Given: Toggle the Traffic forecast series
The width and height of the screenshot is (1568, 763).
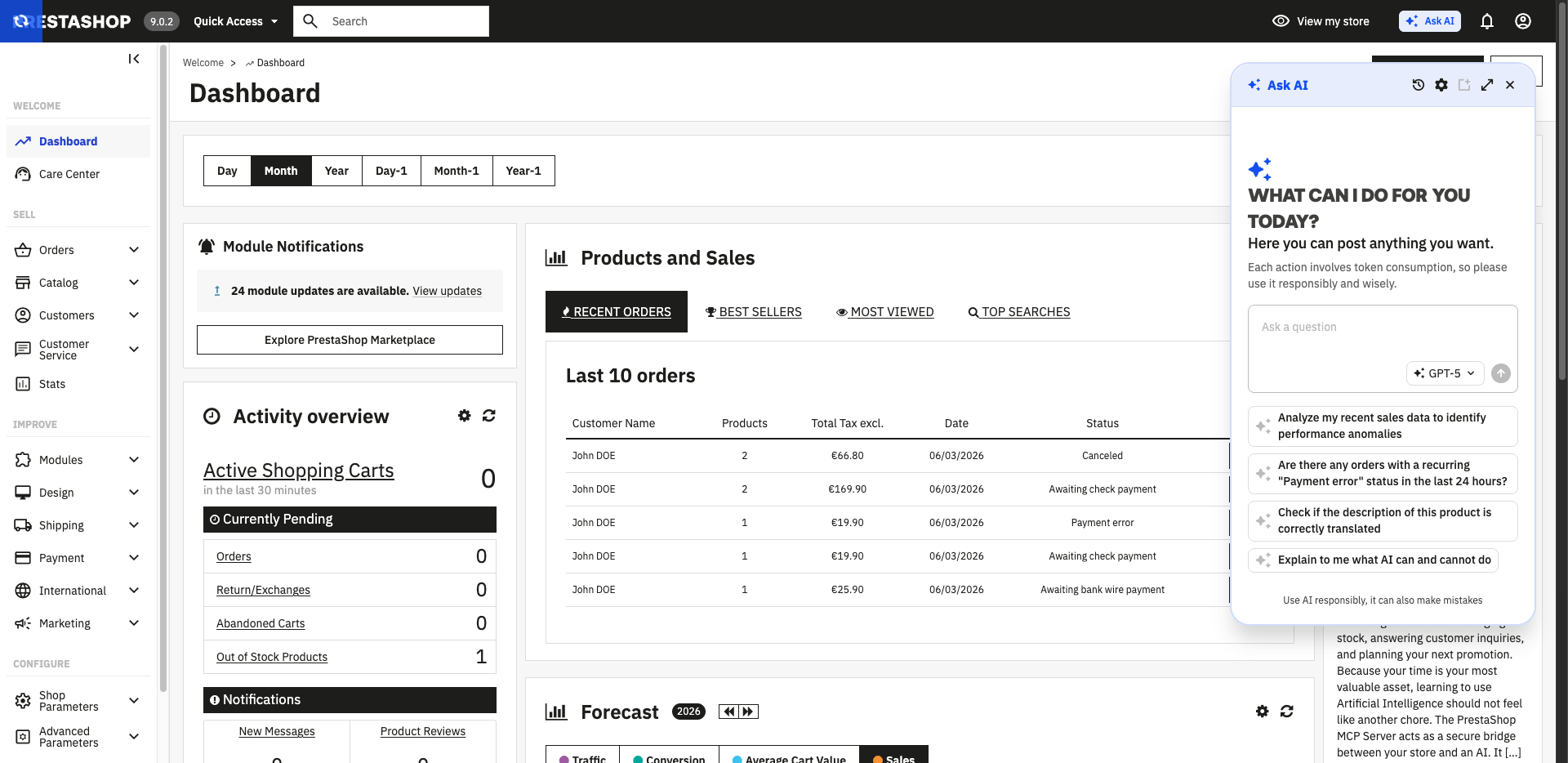Looking at the screenshot, I should pyautogui.click(x=582, y=756).
